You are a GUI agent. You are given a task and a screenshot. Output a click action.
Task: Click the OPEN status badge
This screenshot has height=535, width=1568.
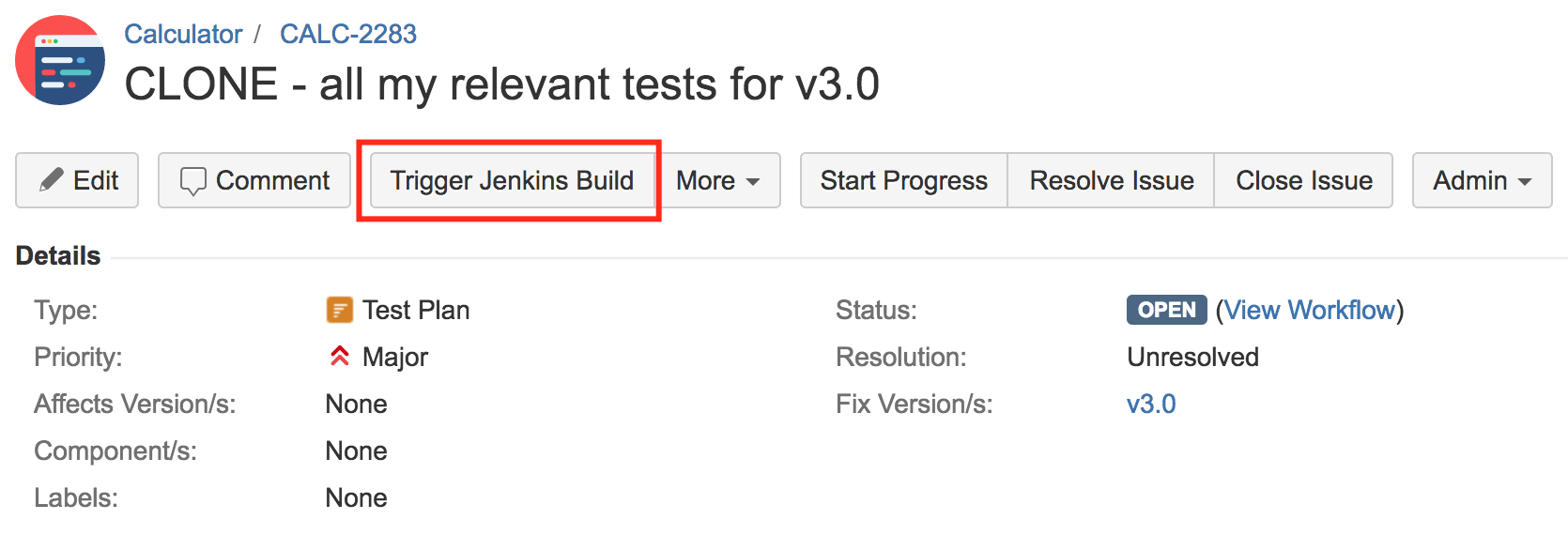tap(1166, 310)
